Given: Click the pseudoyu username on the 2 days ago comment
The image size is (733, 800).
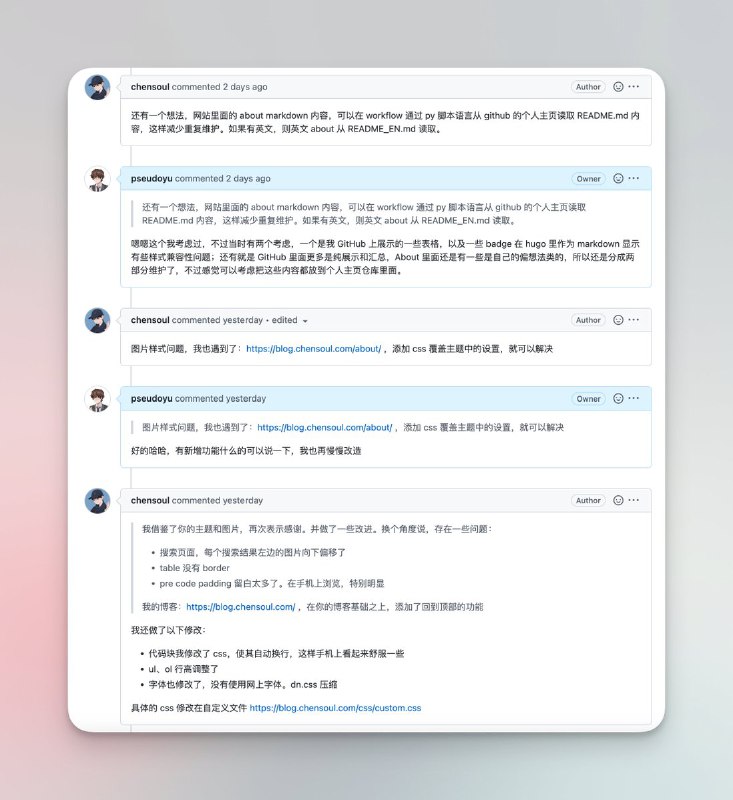Looking at the screenshot, I should coord(151,179).
